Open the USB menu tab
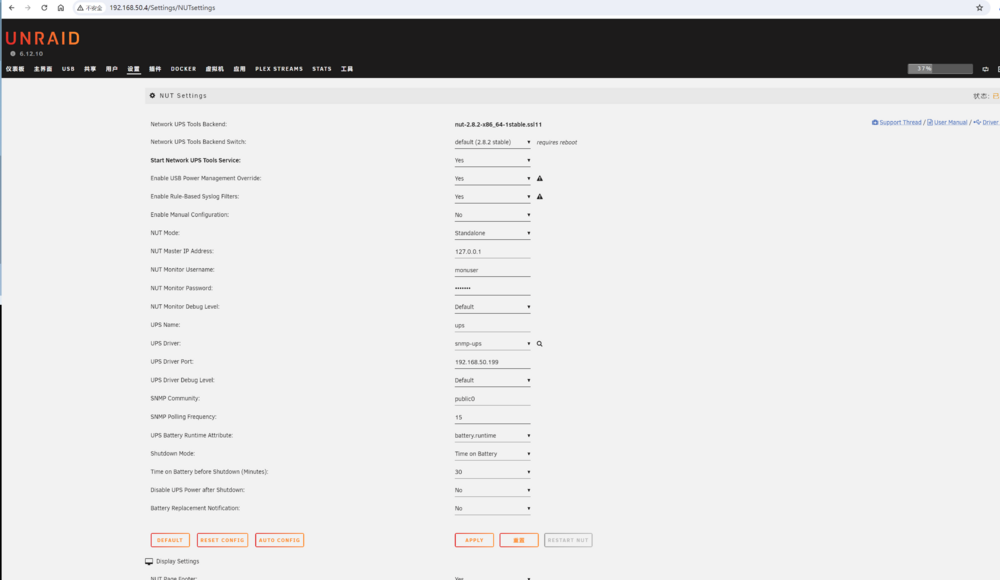This screenshot has width=1000, height=580. pos(68,69)
